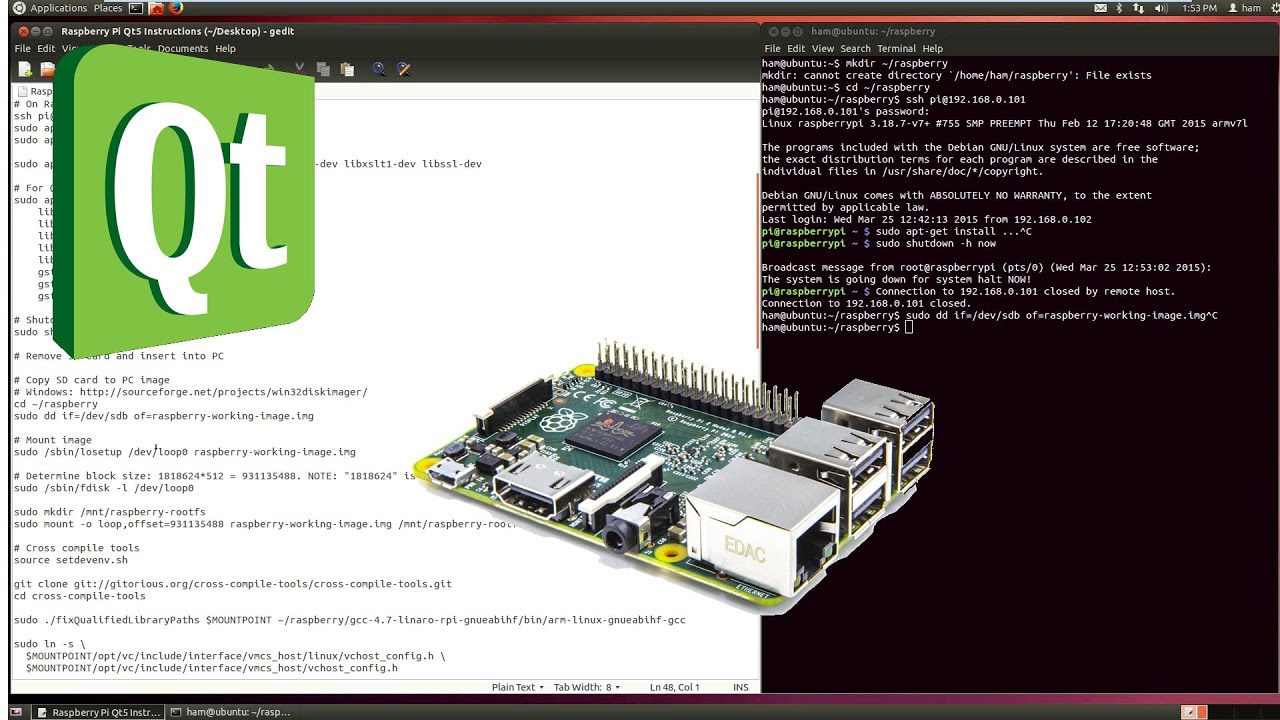The width and height of the screenshot is (1280, 720).
Task: Launch Firefox from the top panel
Action: coord(176,8)
